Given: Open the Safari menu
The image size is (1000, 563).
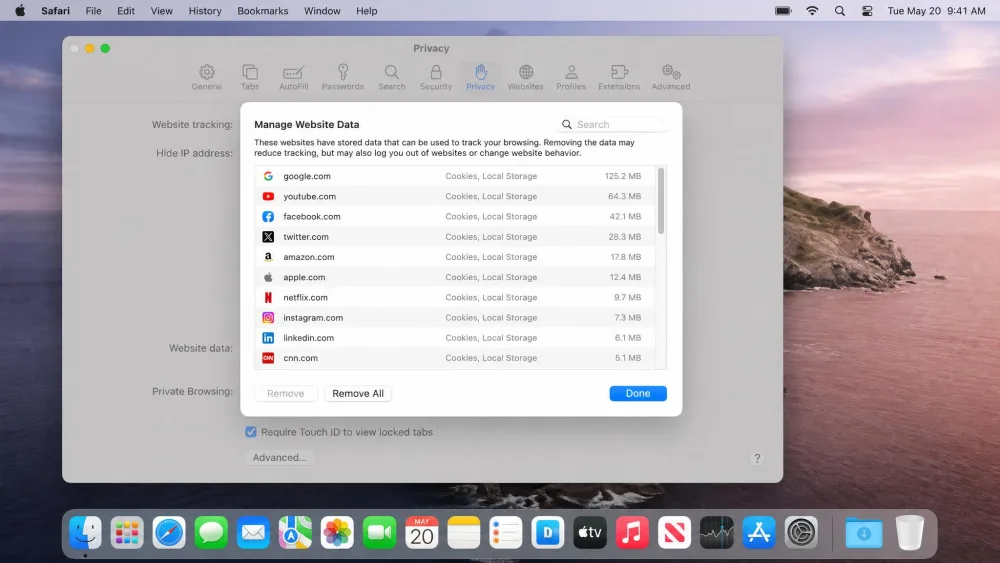Looking at the screenshot, I should pos(55,11).
